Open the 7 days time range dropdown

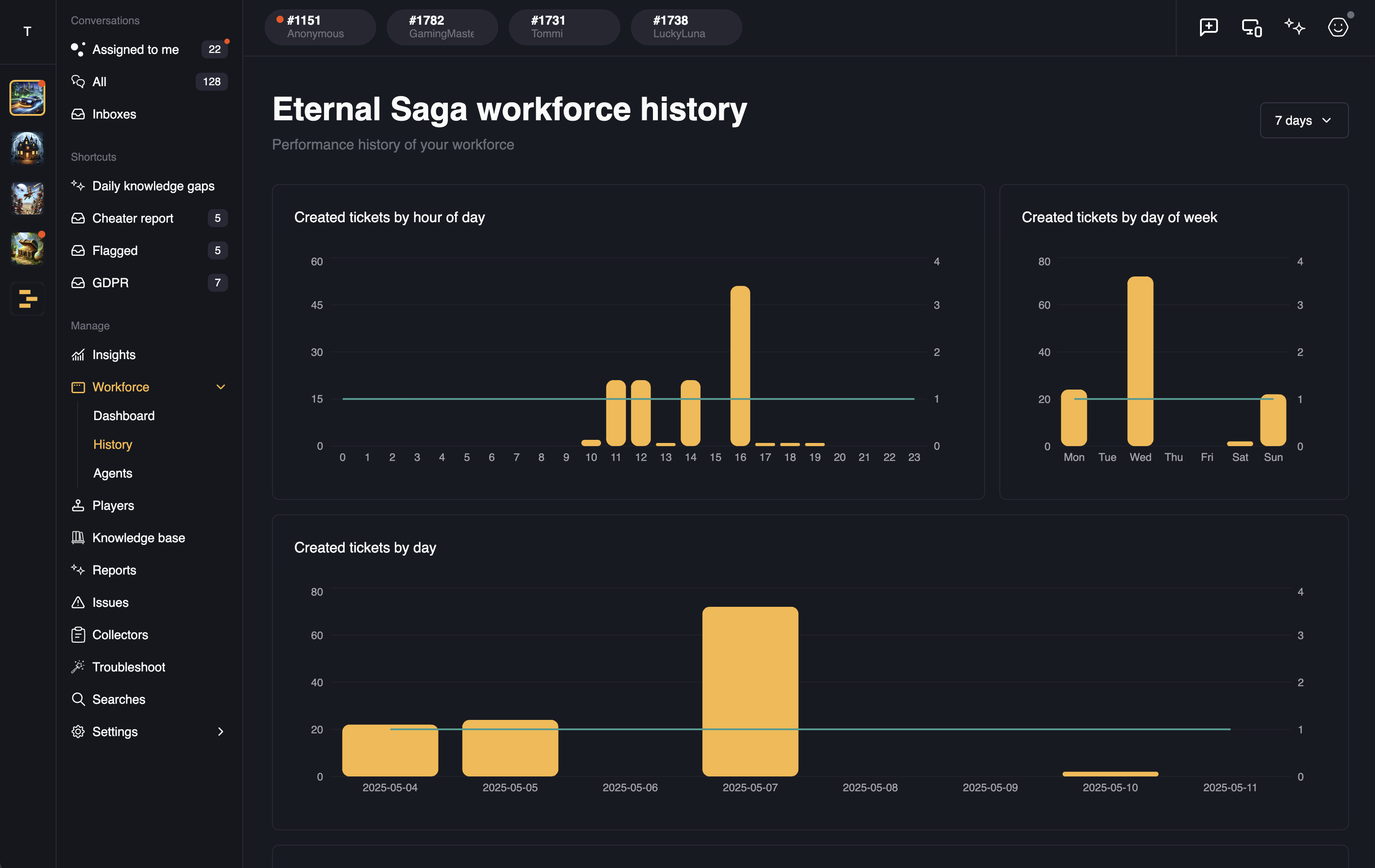click(1304, 120)
